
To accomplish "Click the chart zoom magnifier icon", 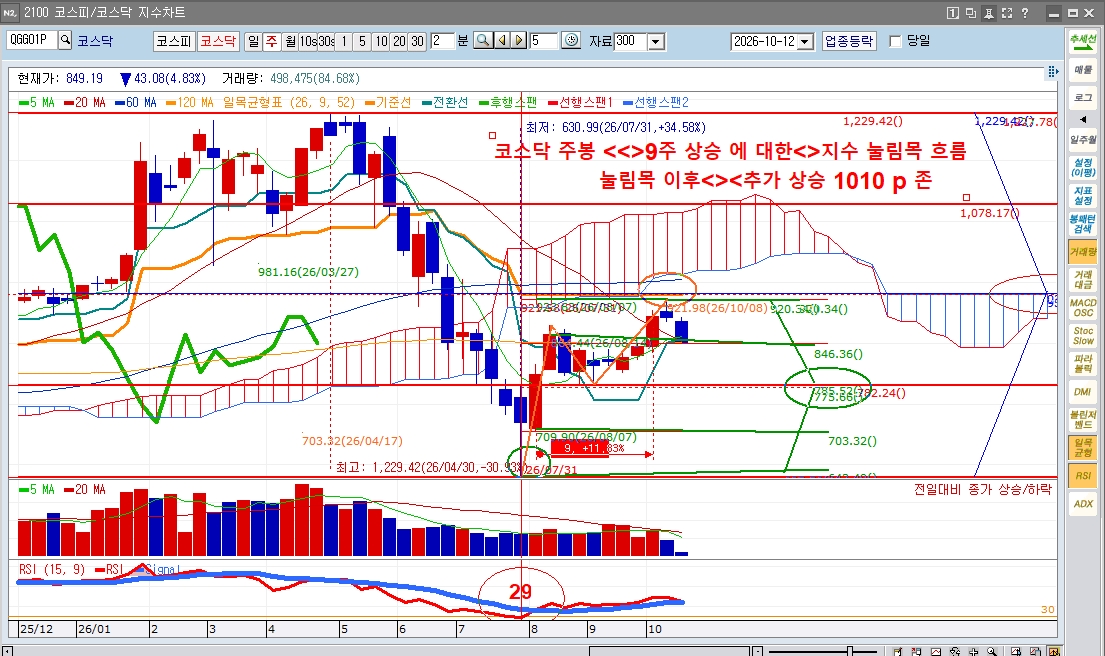I will coord(483,41).
